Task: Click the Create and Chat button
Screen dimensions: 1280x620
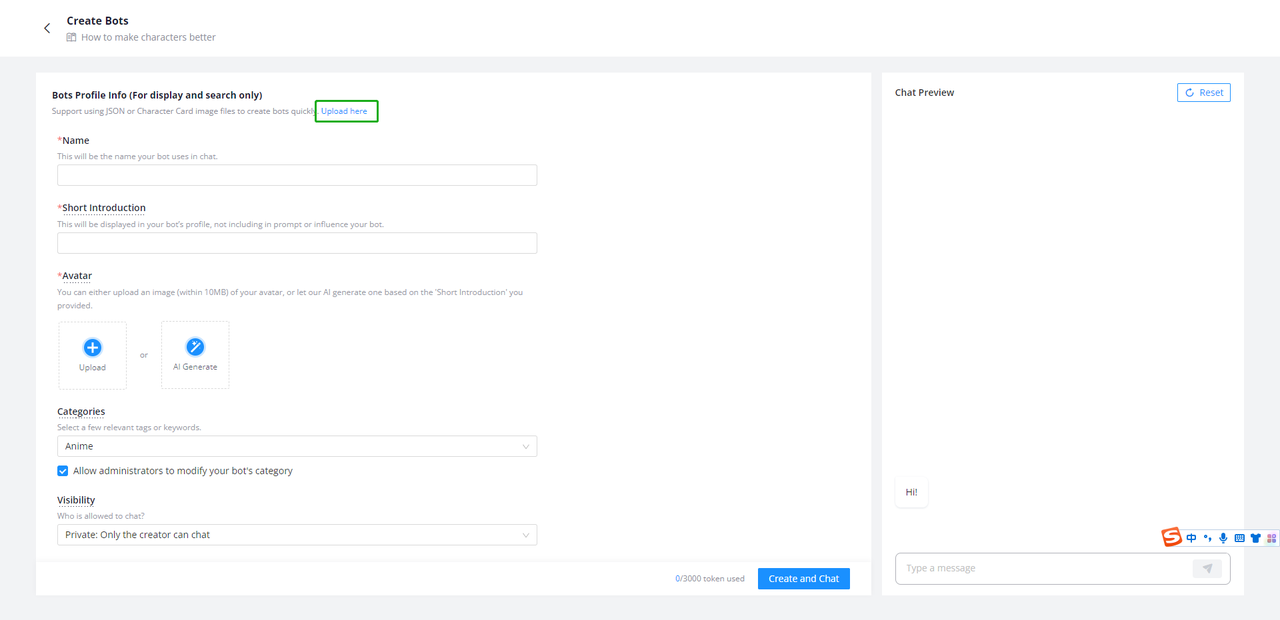Action: click(x=804, y=578)
